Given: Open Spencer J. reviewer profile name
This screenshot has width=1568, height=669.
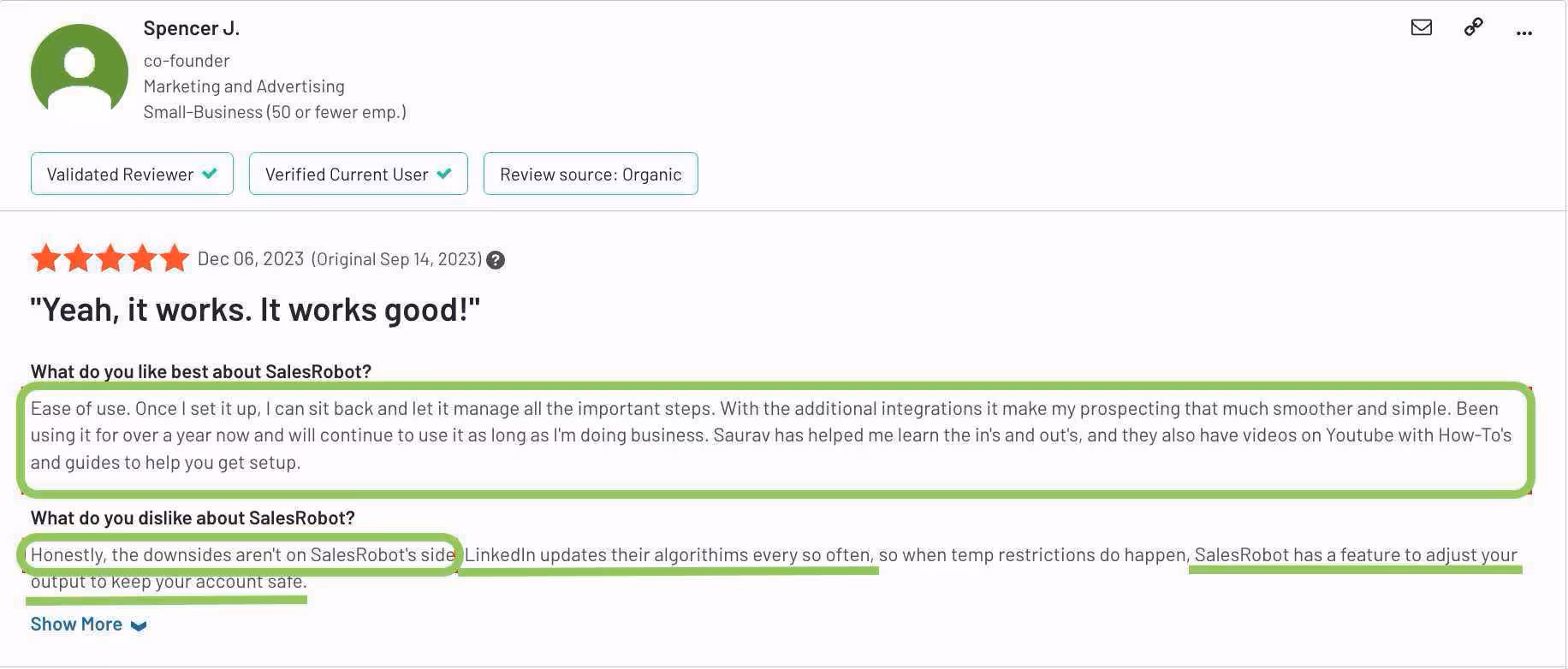Looking at the screenshot, I should 191,27.
